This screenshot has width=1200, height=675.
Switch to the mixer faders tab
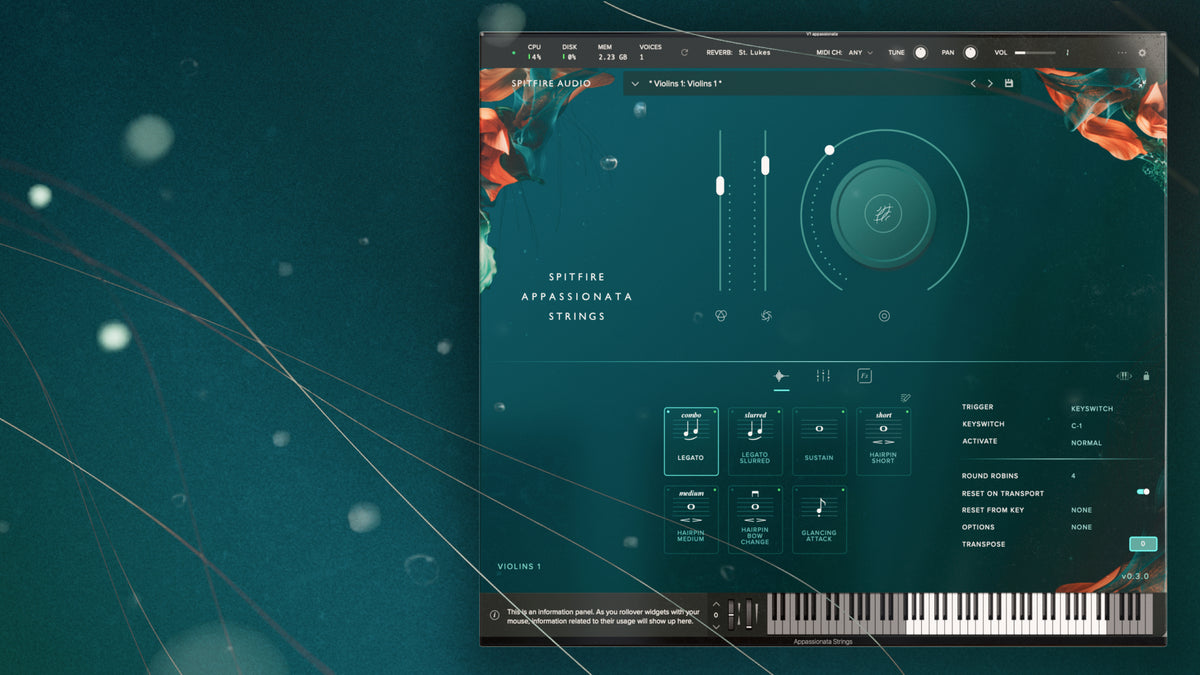tap(823, 376)
